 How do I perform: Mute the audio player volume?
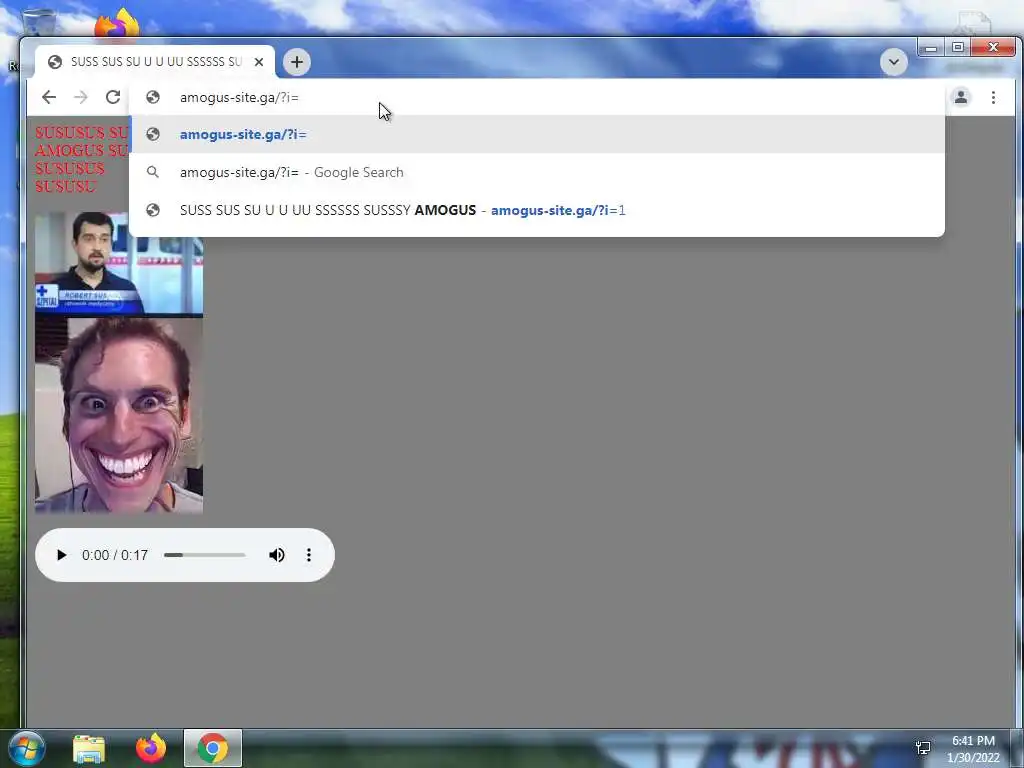pyautogui.click(x=277, y=555)
